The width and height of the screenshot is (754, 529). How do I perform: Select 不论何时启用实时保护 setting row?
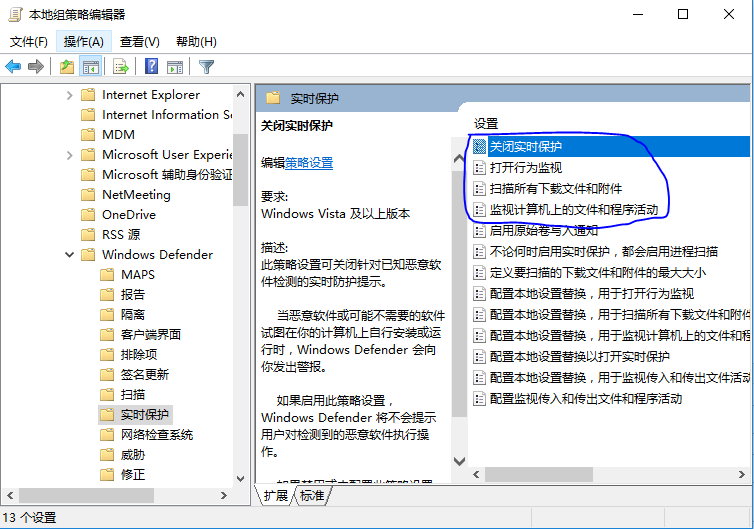603,252
